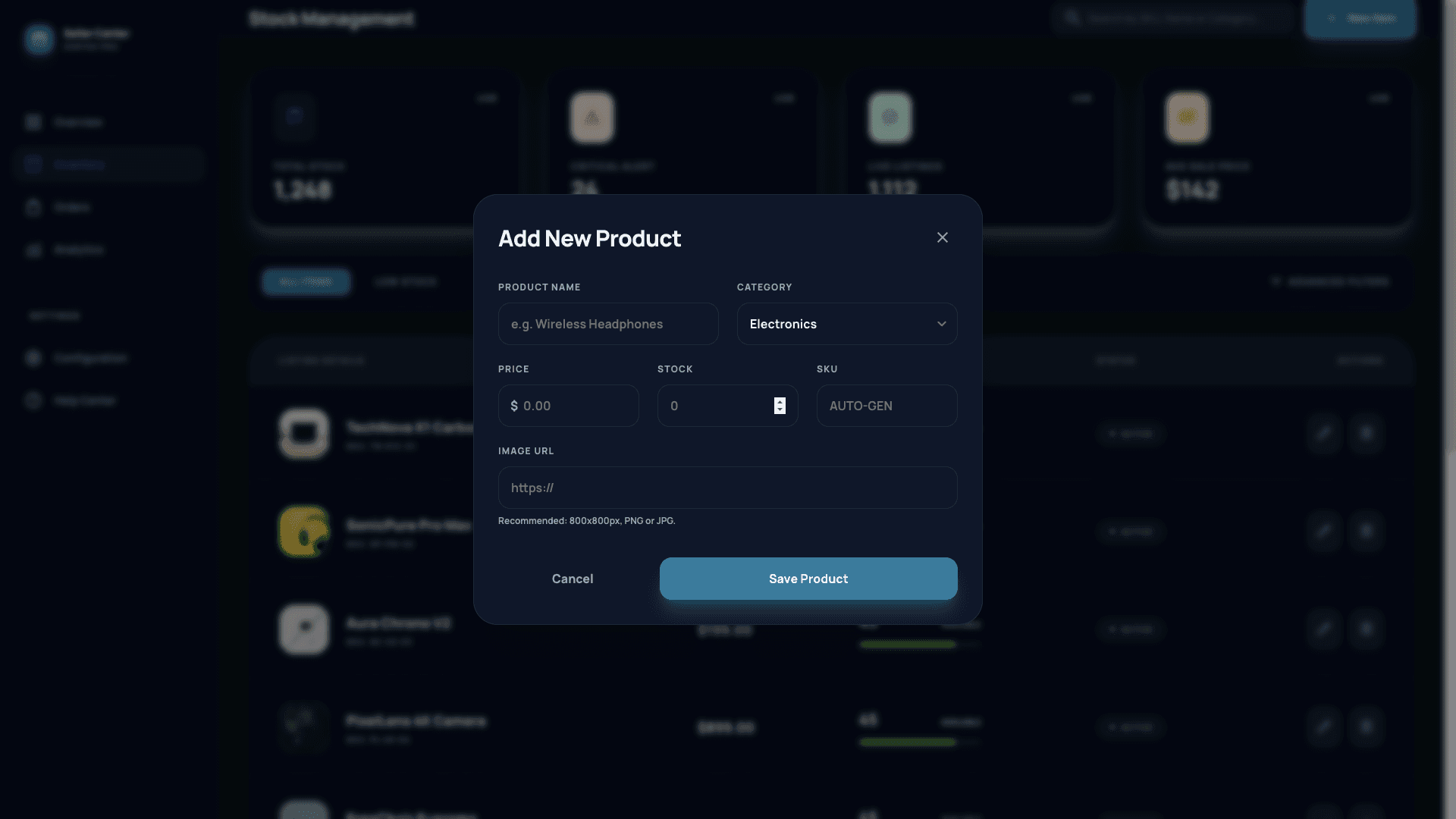This screenshot has width=1456, height=819.
Task: Cancel the Add New Product form
Action: coord(573,579)
